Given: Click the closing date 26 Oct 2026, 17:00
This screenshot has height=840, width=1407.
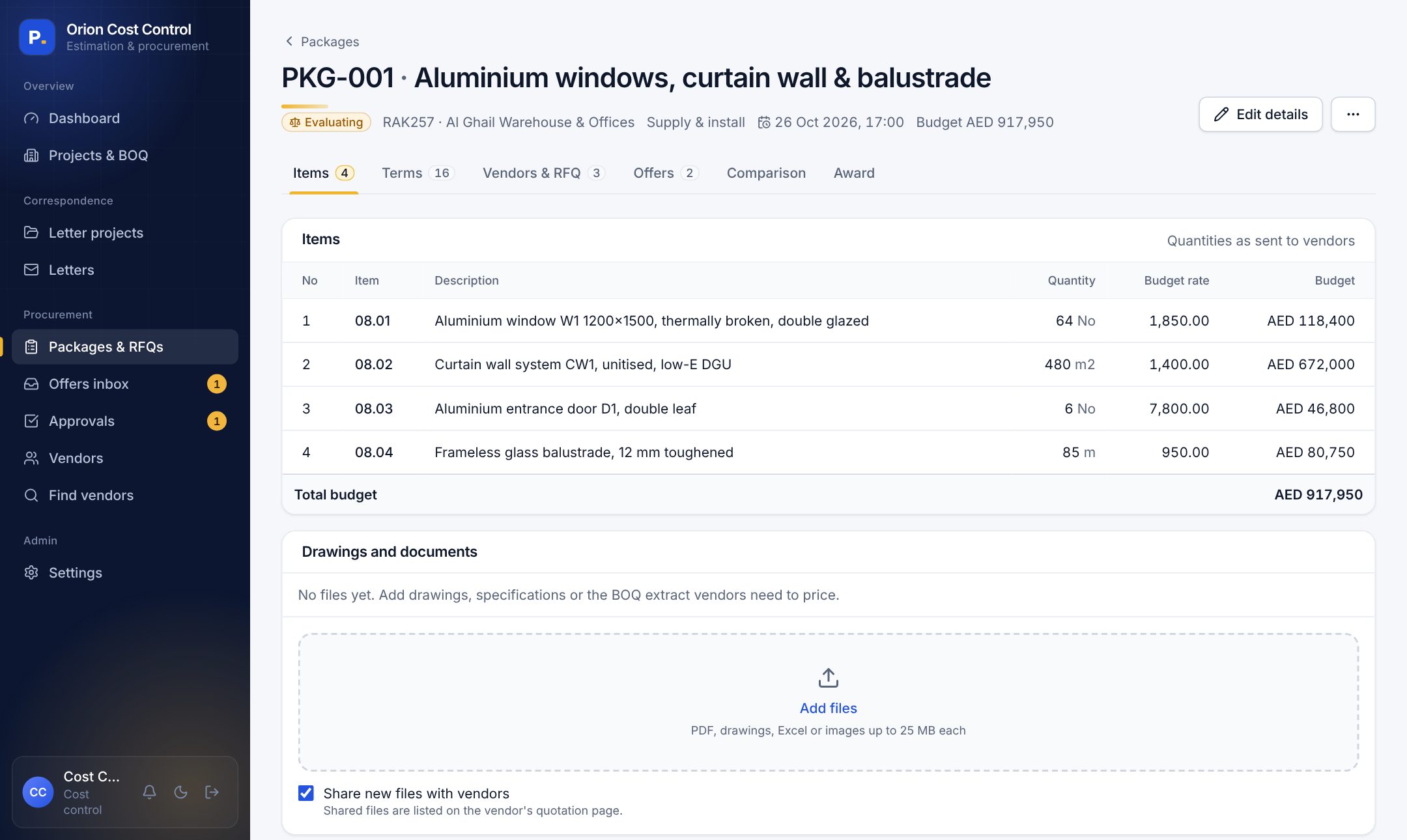Looking at the screenshot, I should 831,122.
